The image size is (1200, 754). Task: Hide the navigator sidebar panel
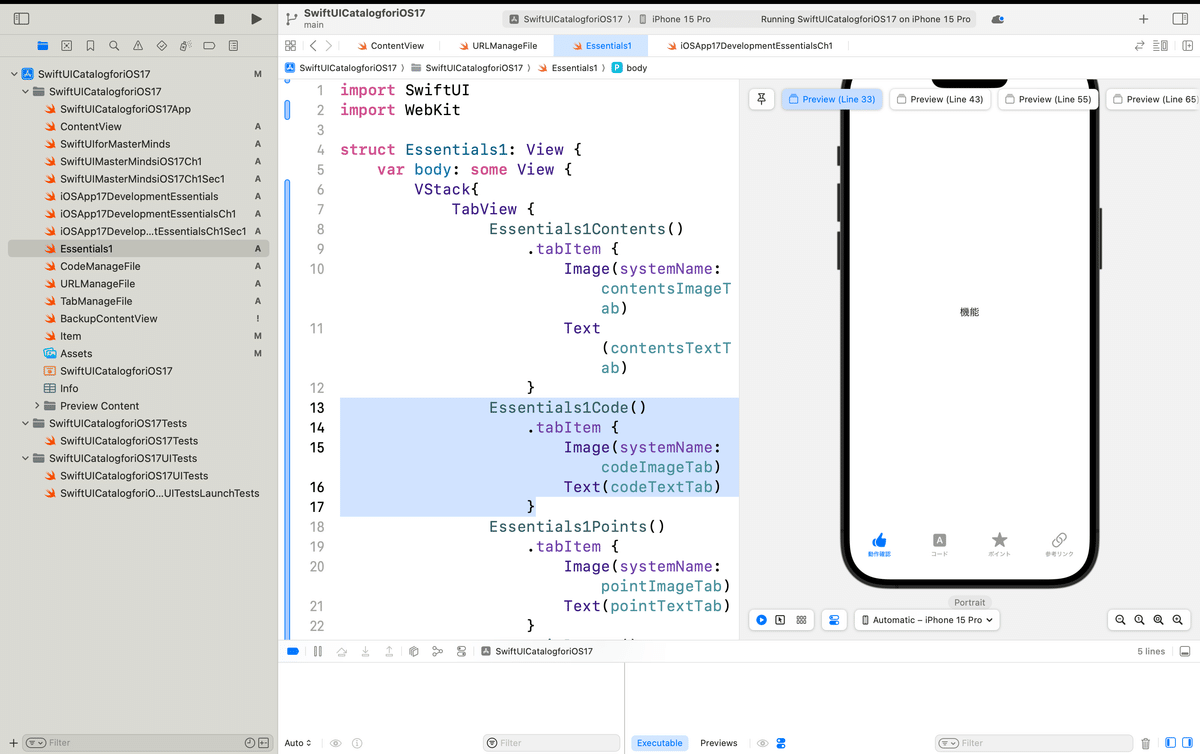21,19
